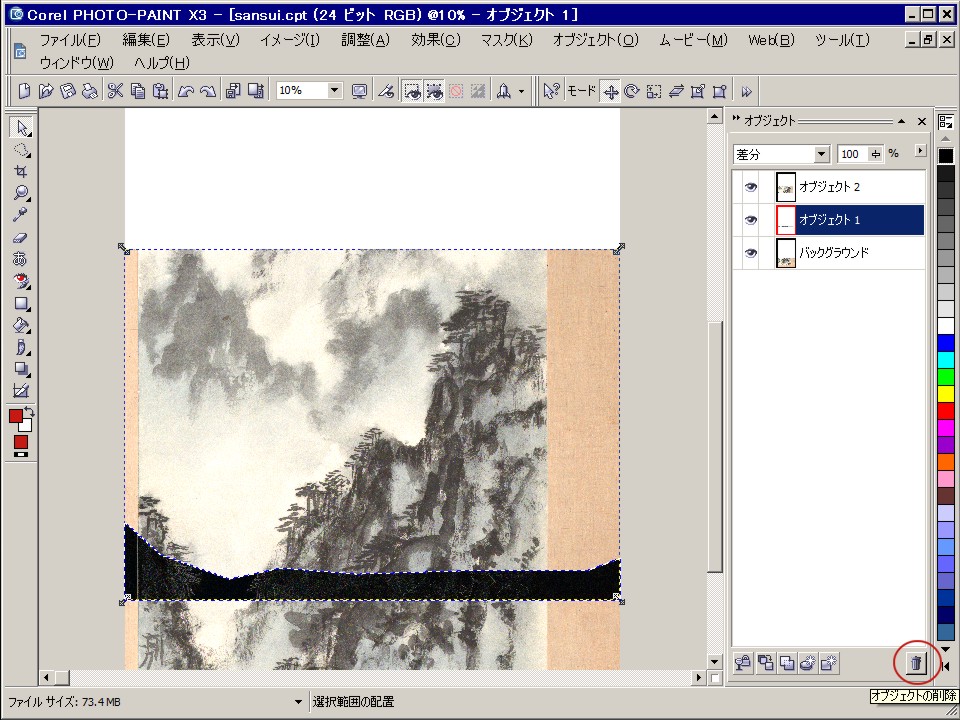Select the オブジェクト 2 row
960x720 pixels.
click(x=828, y=187)
